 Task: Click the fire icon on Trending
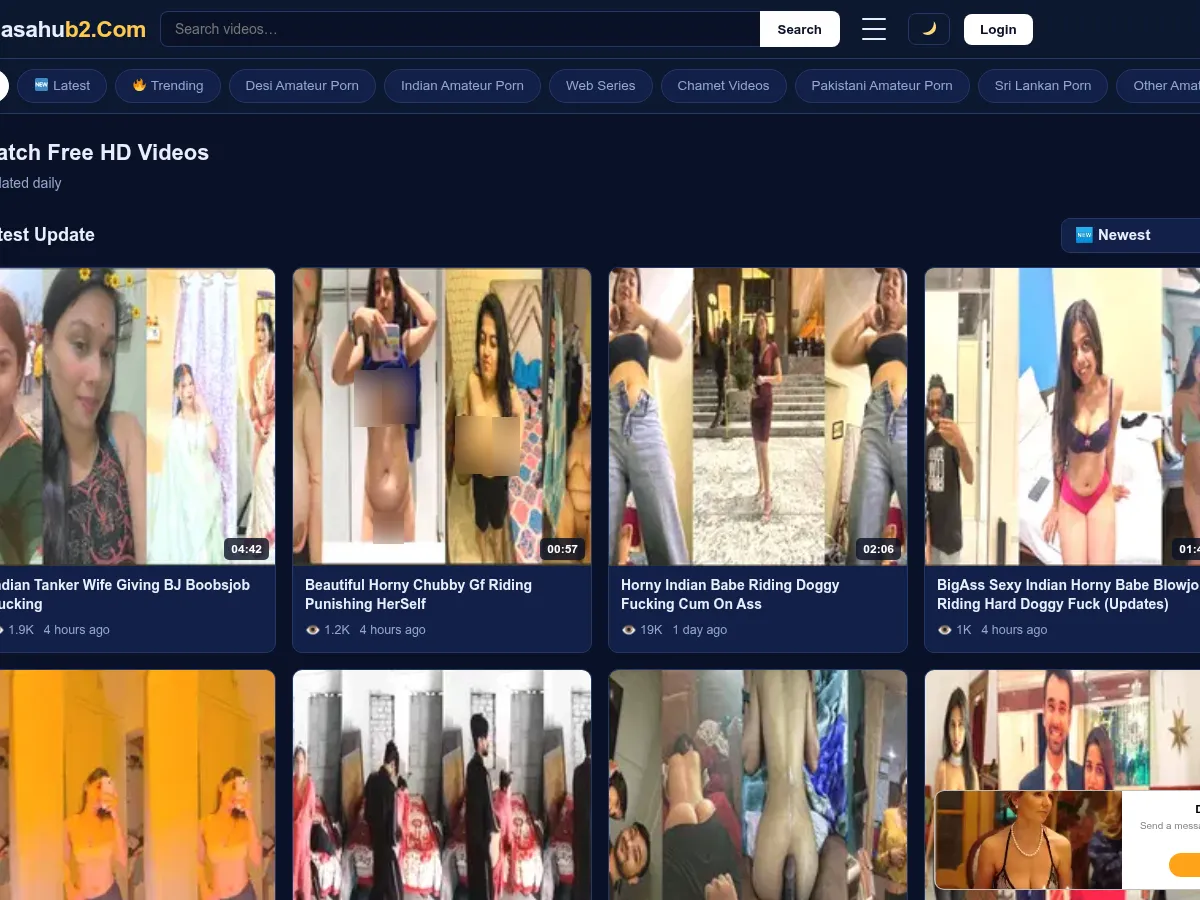click(139, 85)
